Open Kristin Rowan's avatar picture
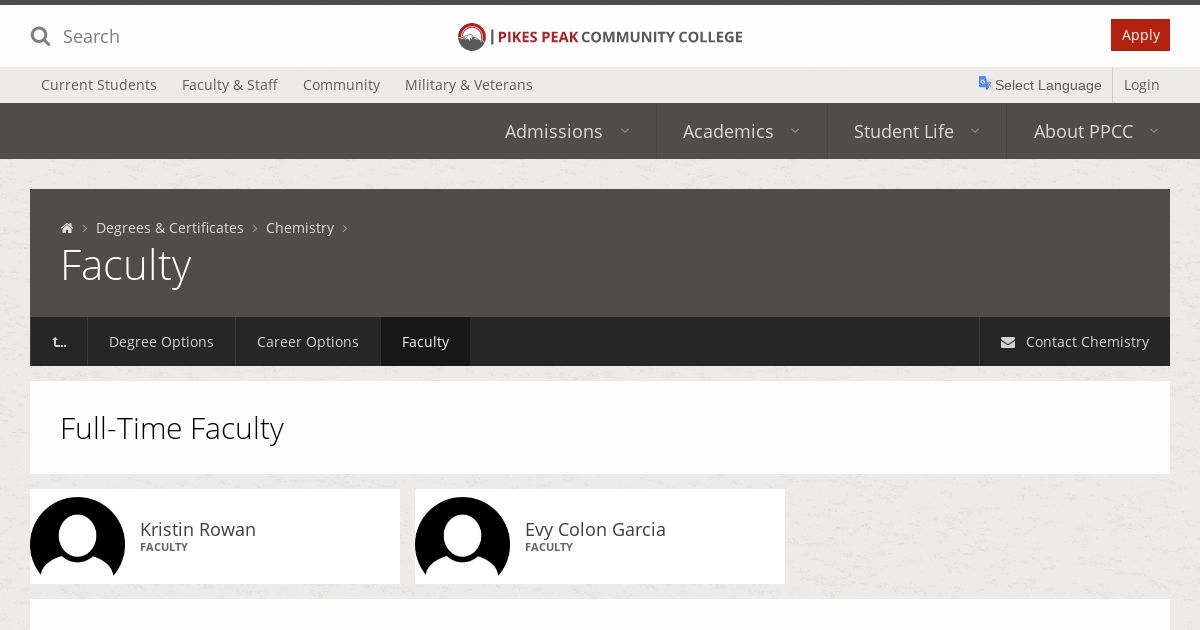Viewport: 1200px width, 630px height. [78, 539]
